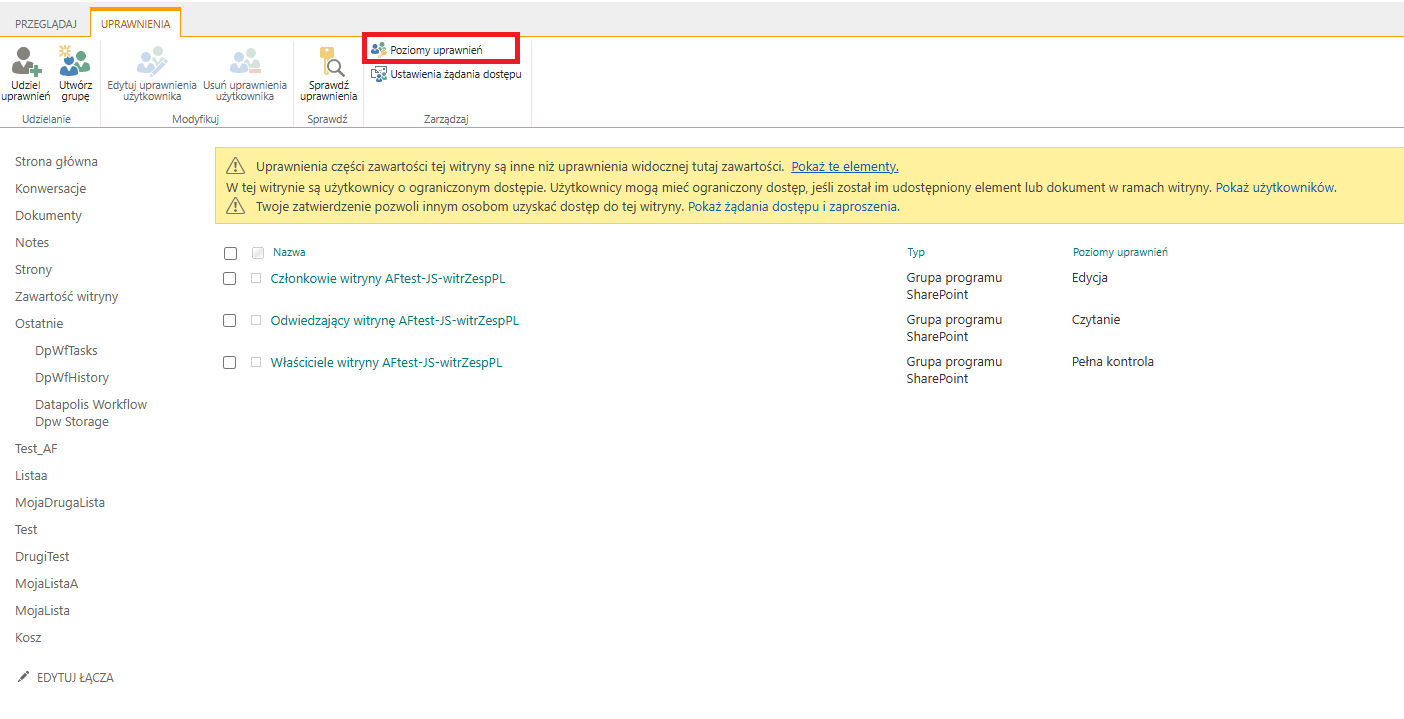Click the Utwórz grupę ribbon icon
1404x719 pixels.
(x=75, y=63)
